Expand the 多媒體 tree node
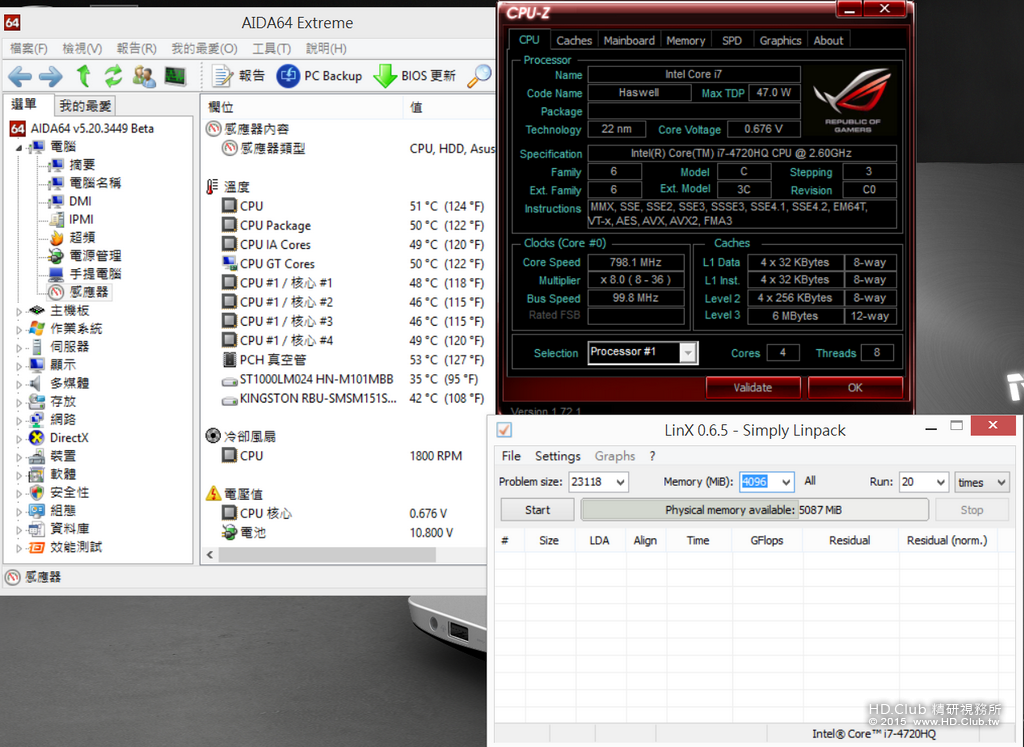1024x747 pixels. pyautogui.click(x=19, y=385)
